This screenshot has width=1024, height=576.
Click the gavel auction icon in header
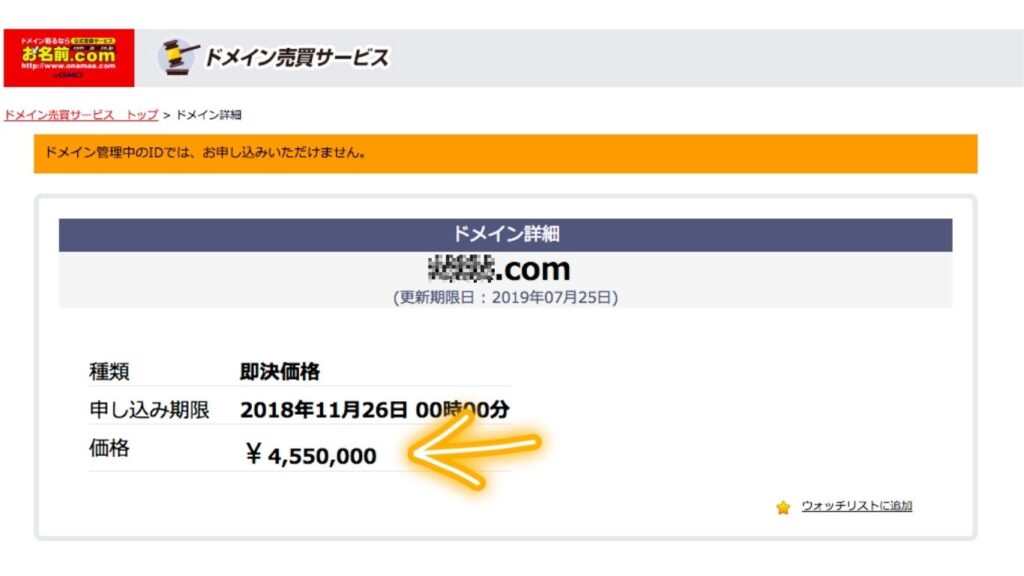click(178, 57)
